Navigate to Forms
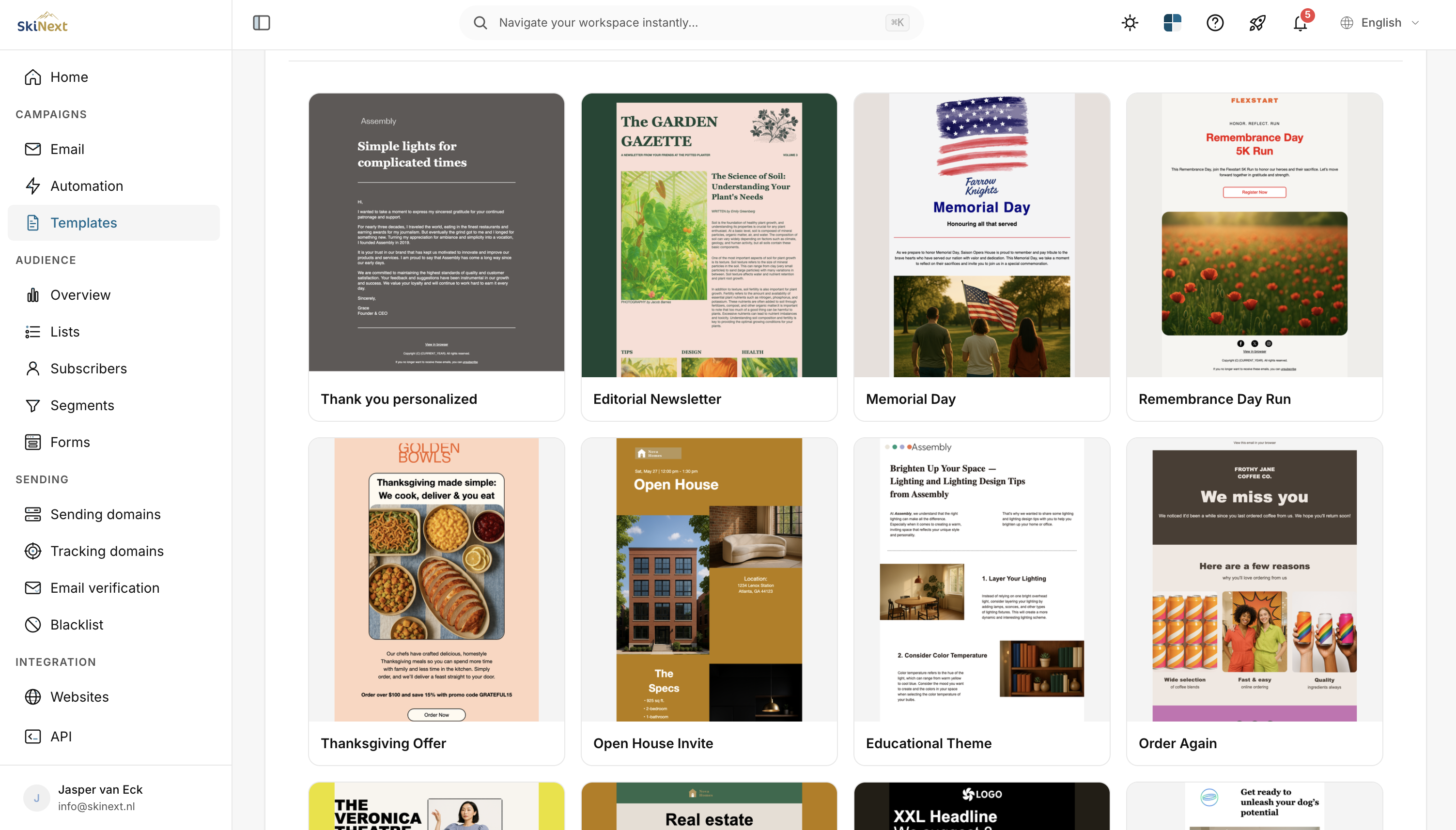1456x830 pixels. pyautogui.click(x=114, y=443)
